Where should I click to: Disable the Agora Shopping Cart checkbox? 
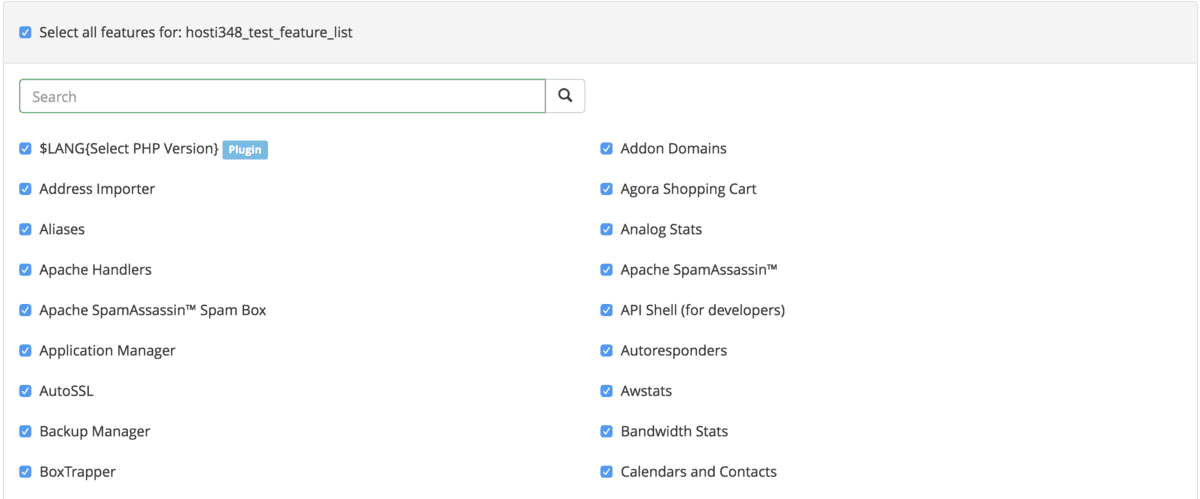(x=607, y=189)
